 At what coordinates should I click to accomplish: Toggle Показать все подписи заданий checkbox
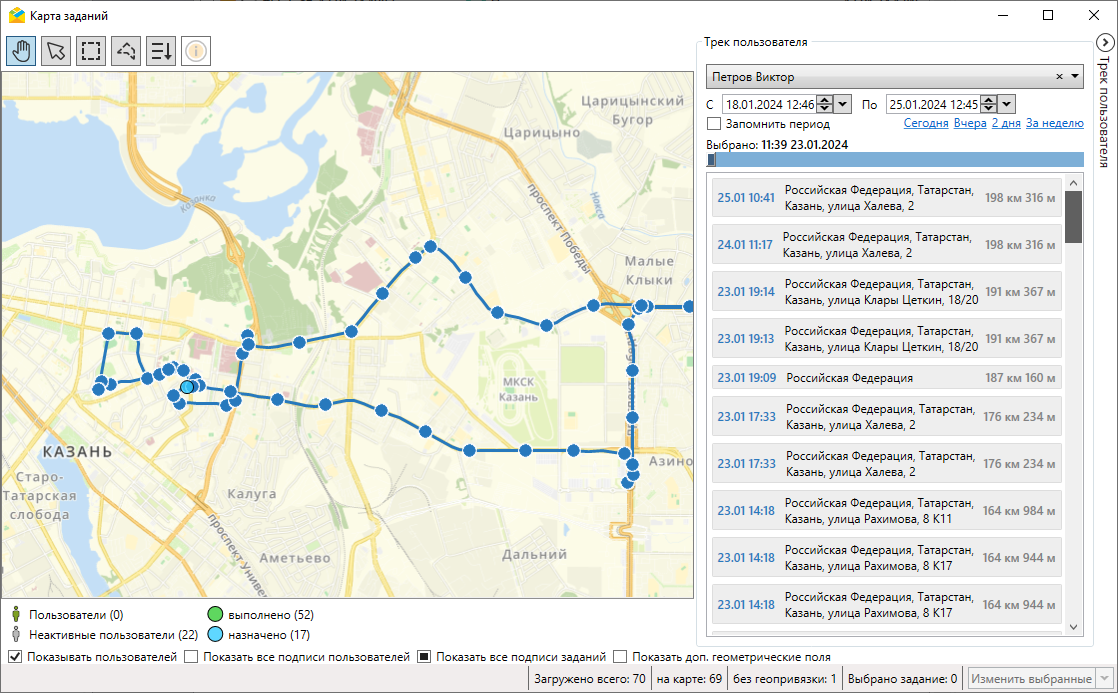click(424, 657)
